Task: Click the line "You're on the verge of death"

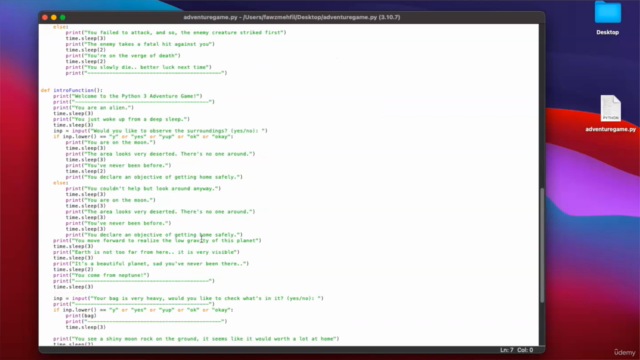Action: 123,56
